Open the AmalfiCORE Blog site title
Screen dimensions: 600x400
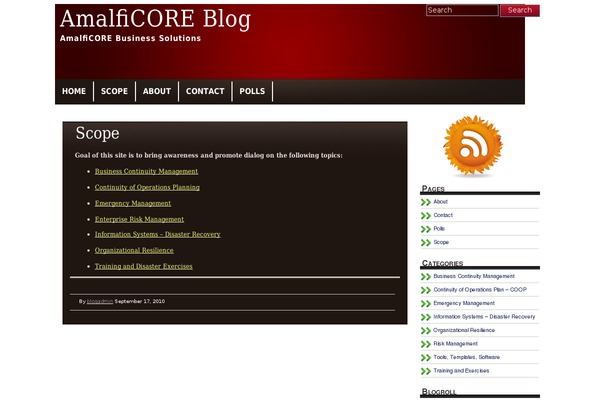155,18
